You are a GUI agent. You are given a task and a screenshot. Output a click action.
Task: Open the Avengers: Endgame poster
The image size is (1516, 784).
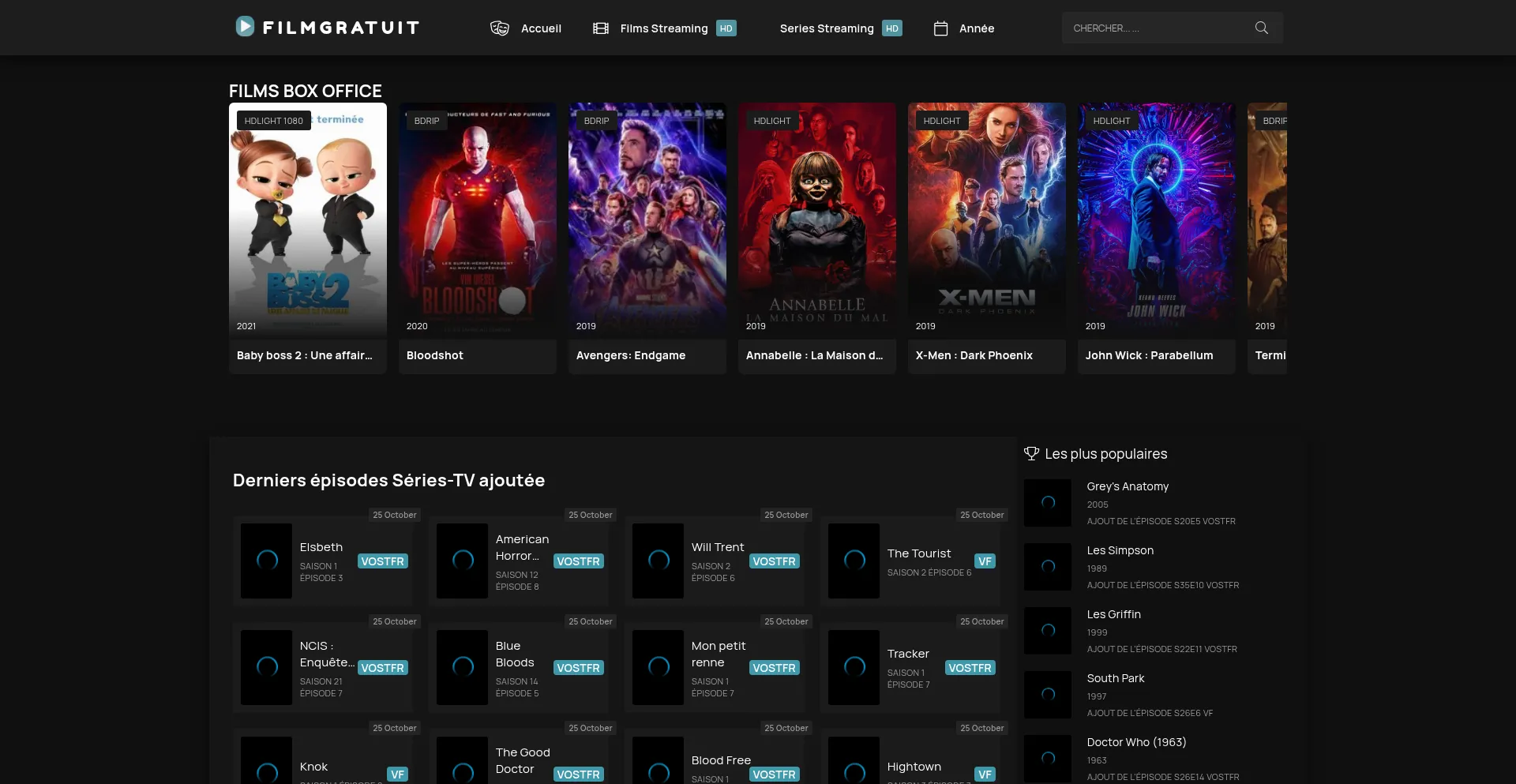[x=647, y=221]
